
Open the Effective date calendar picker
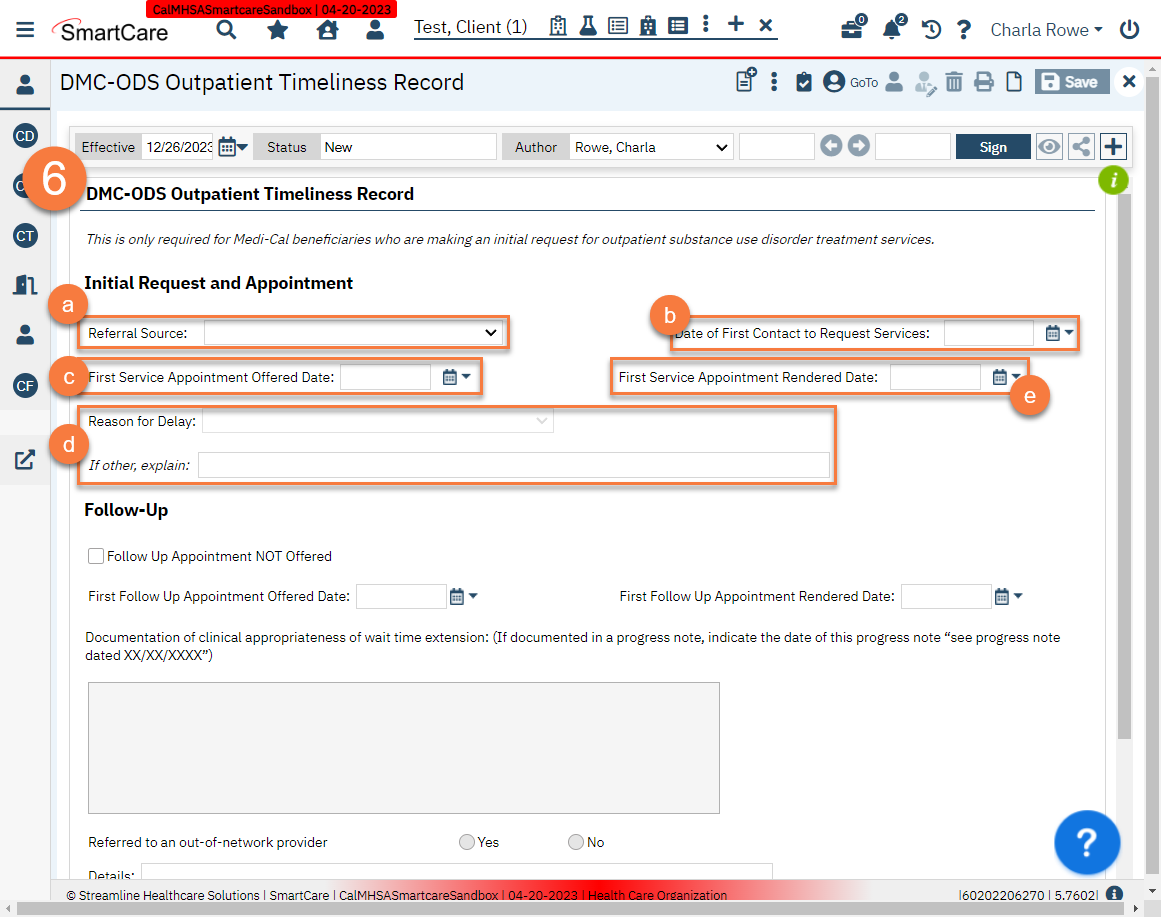point(227,146)
